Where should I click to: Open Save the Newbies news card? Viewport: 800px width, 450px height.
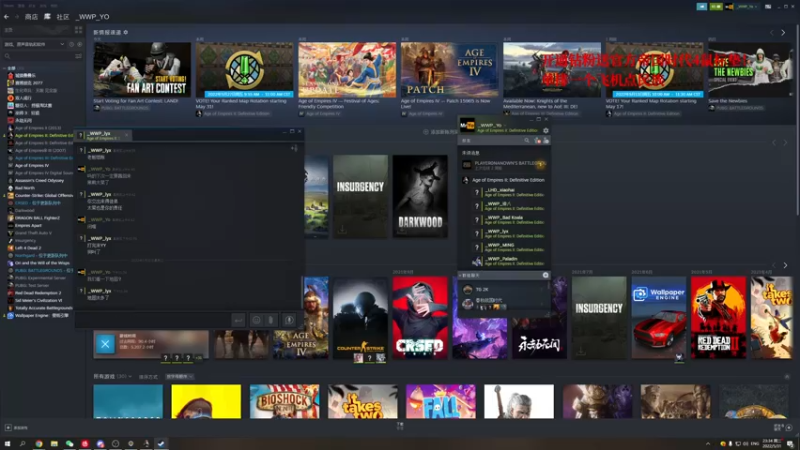(x=751, y=69)
